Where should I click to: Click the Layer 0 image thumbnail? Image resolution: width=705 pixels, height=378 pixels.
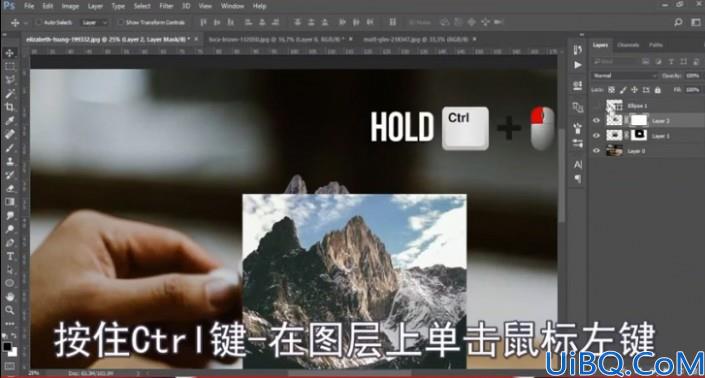[x=614, y=151]
